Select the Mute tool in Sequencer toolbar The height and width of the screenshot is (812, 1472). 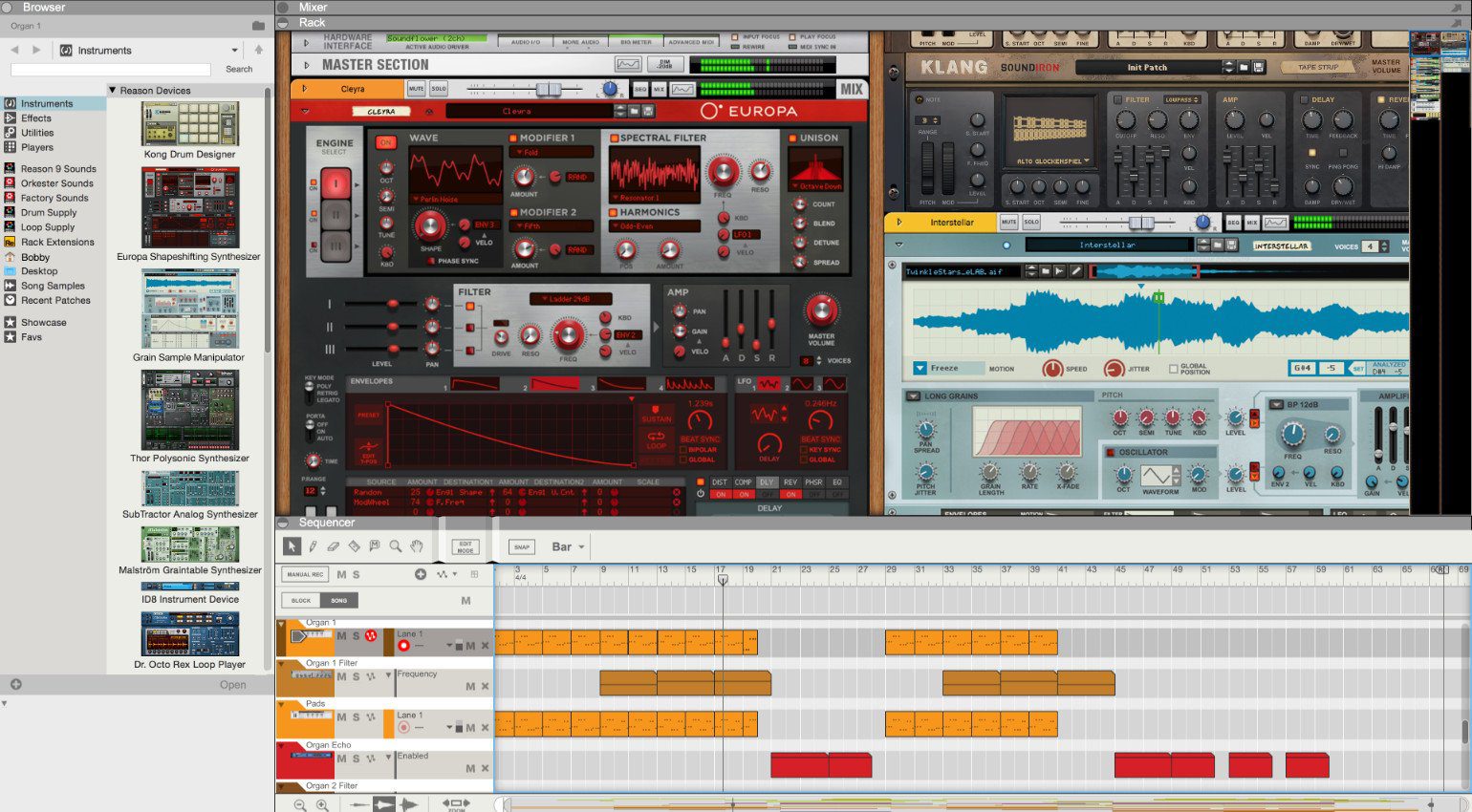375,546
